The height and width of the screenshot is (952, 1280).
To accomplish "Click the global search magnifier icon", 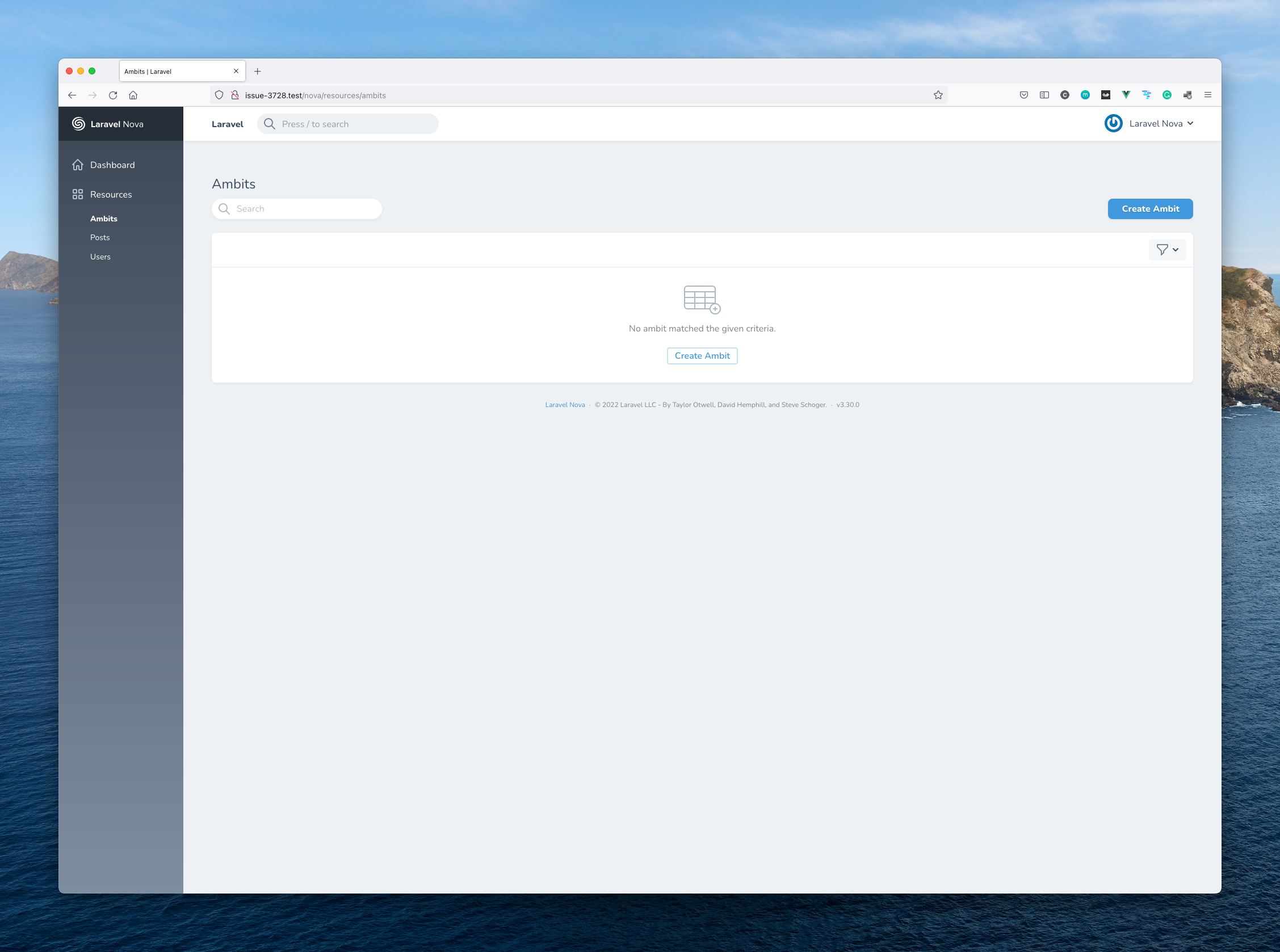I will click(x=270, y=124).
